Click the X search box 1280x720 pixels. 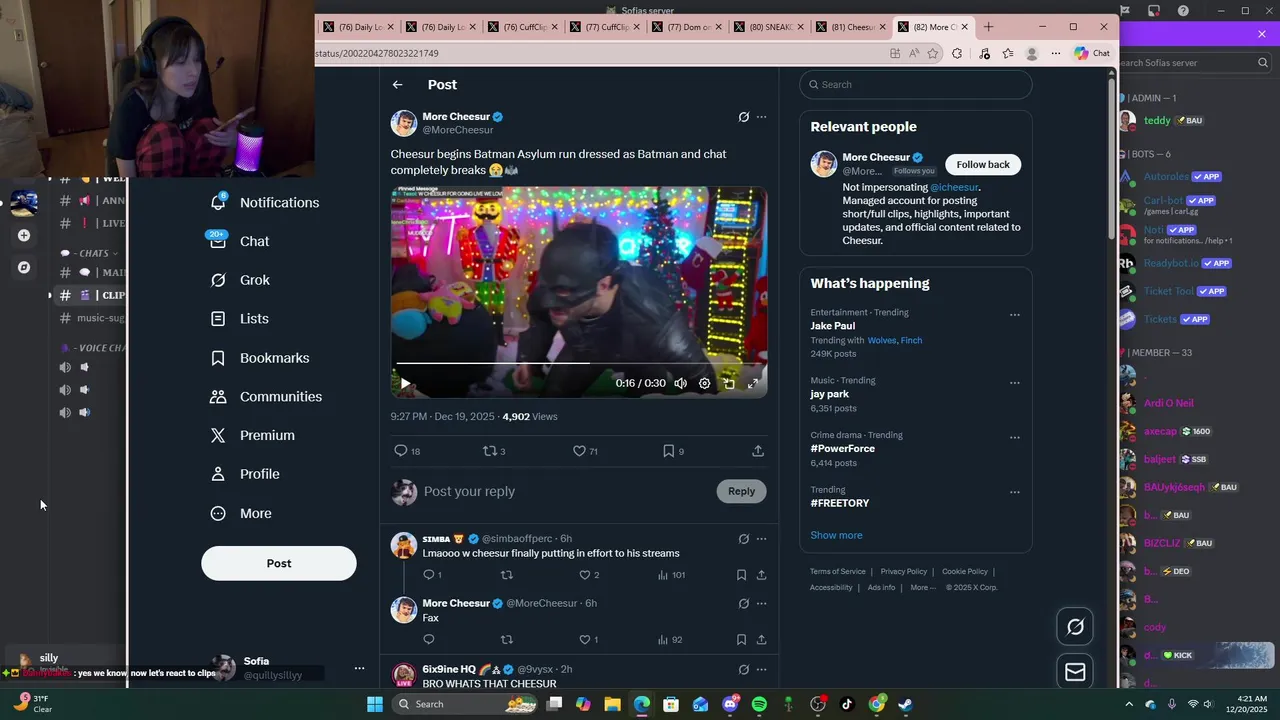tap(916, 85)
